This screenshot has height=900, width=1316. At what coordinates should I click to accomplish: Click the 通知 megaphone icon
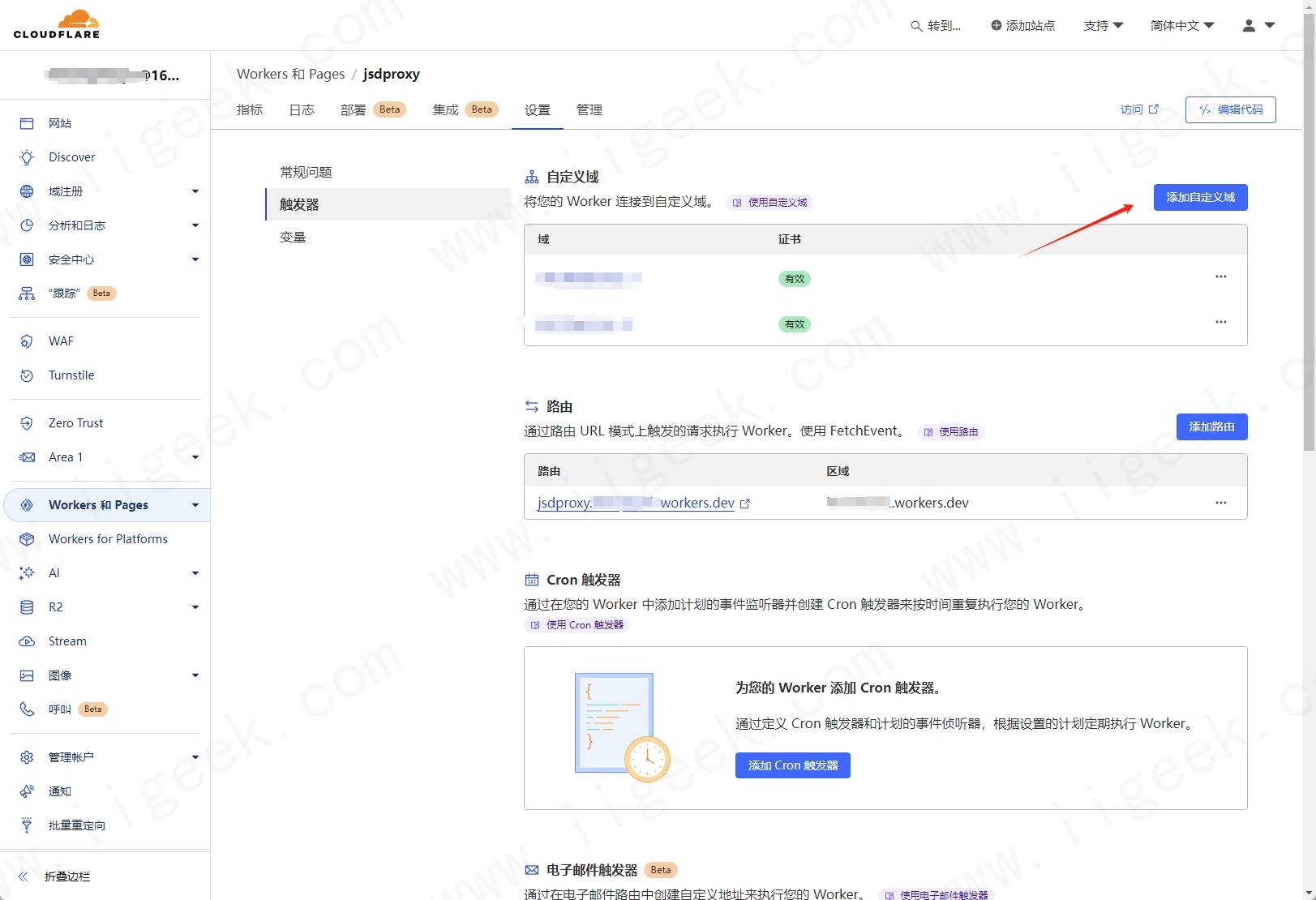click(27, 791)
